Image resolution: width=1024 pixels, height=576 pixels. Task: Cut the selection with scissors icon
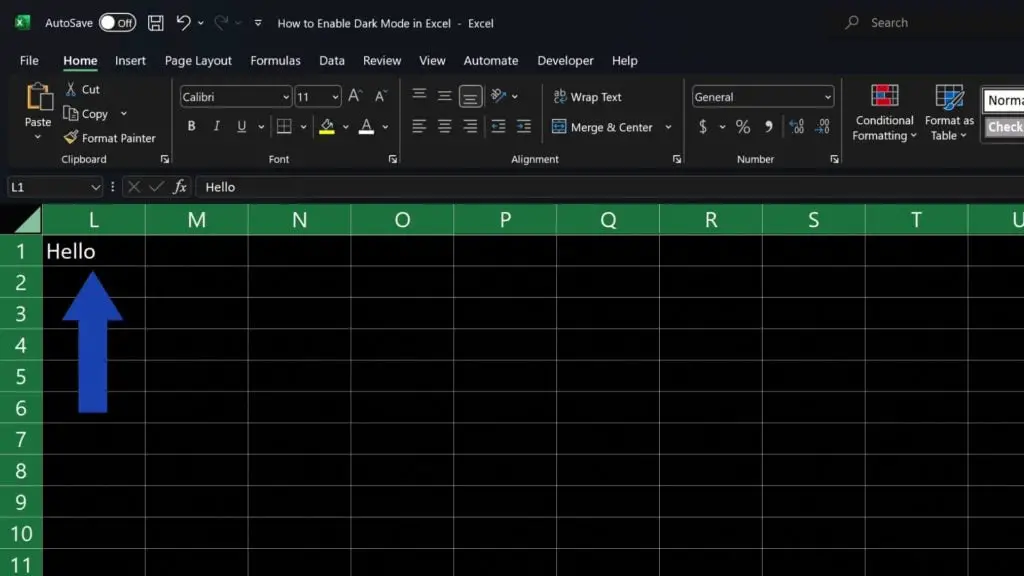pos(71,89)
